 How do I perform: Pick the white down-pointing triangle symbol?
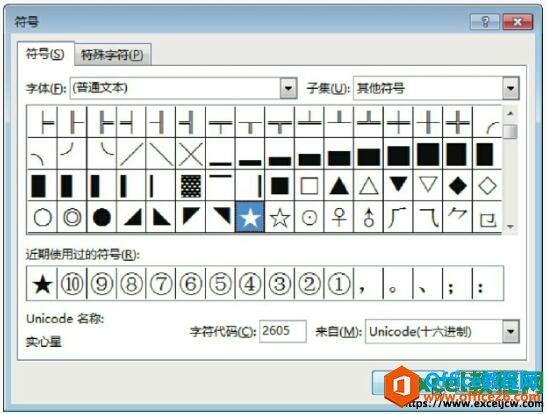428,186
